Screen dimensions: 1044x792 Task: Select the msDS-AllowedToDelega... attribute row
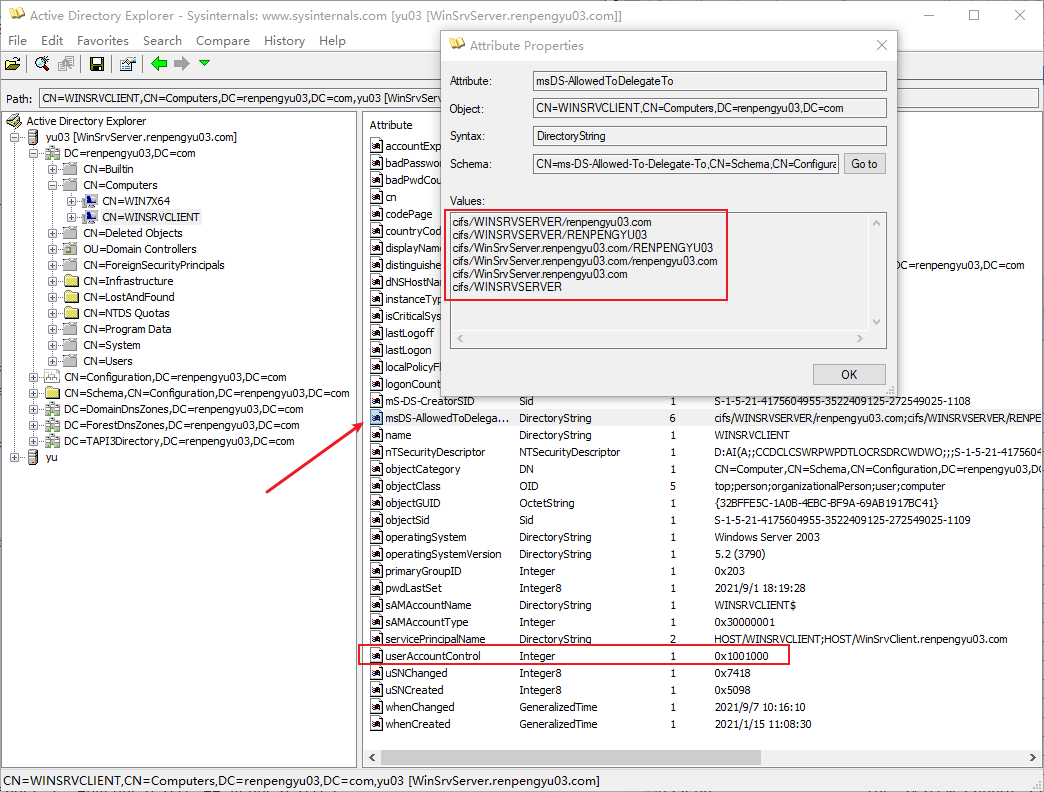(706, 418)
